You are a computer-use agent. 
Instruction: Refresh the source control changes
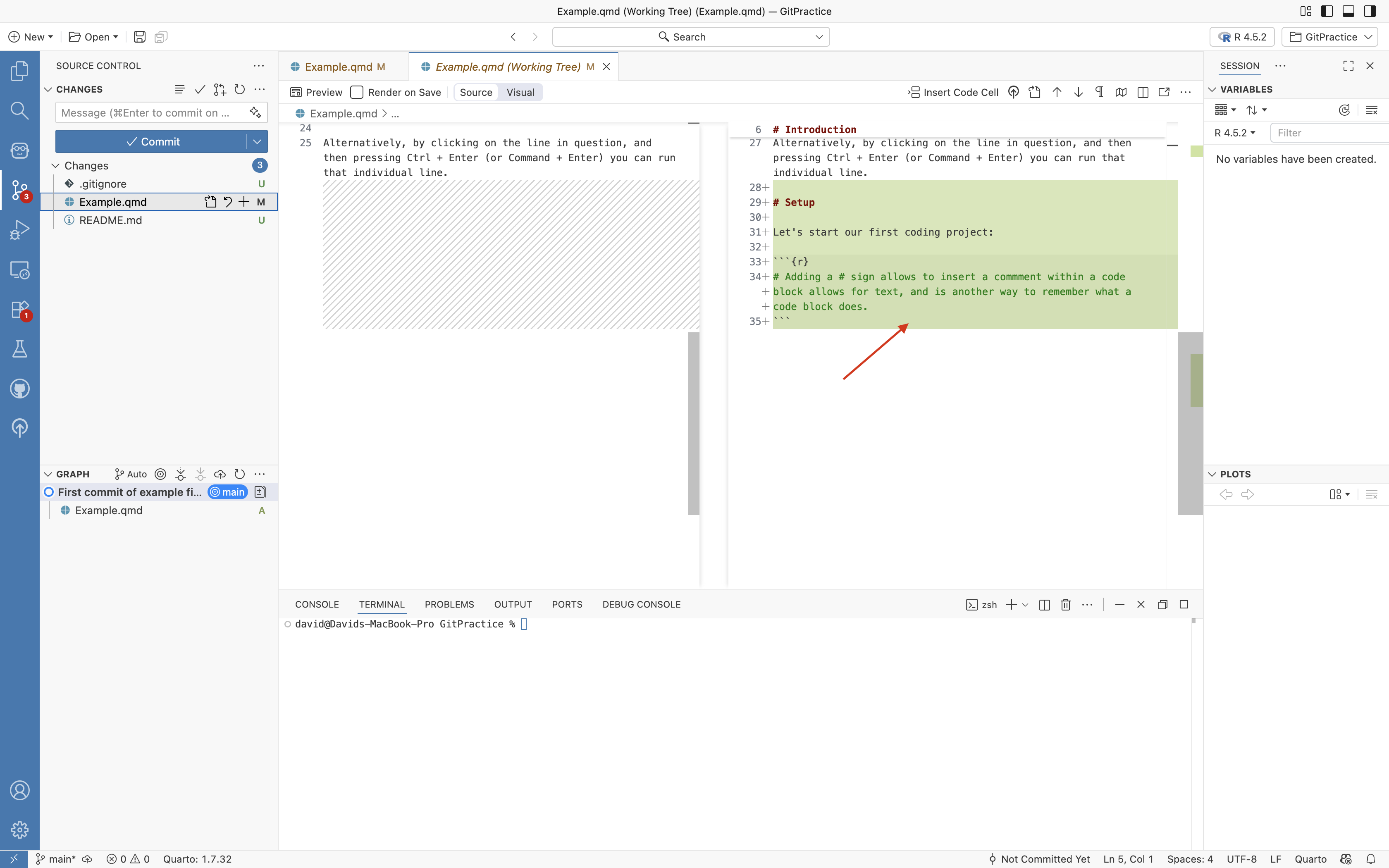pyautogui.click(x=240, y=90)
